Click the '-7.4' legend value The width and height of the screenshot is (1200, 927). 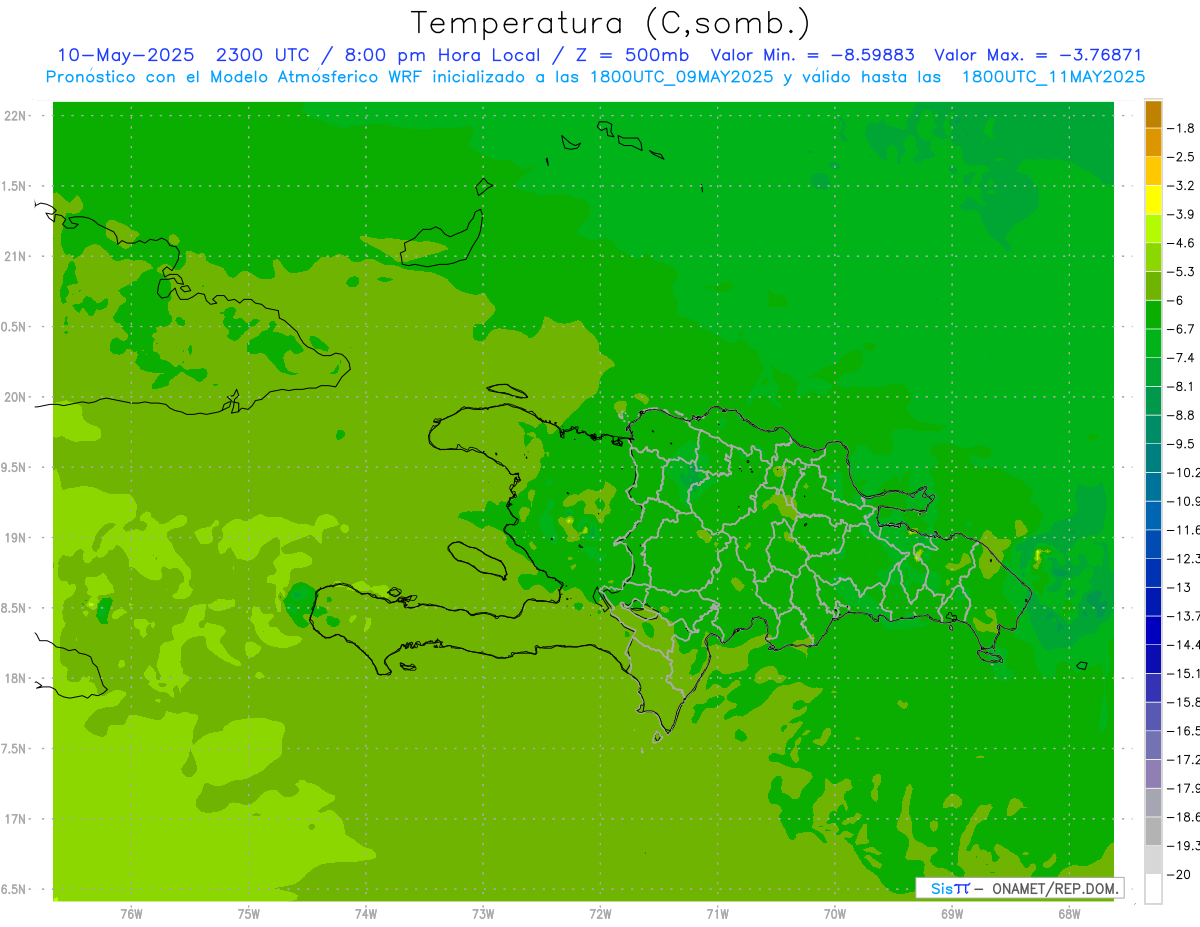1183,358
